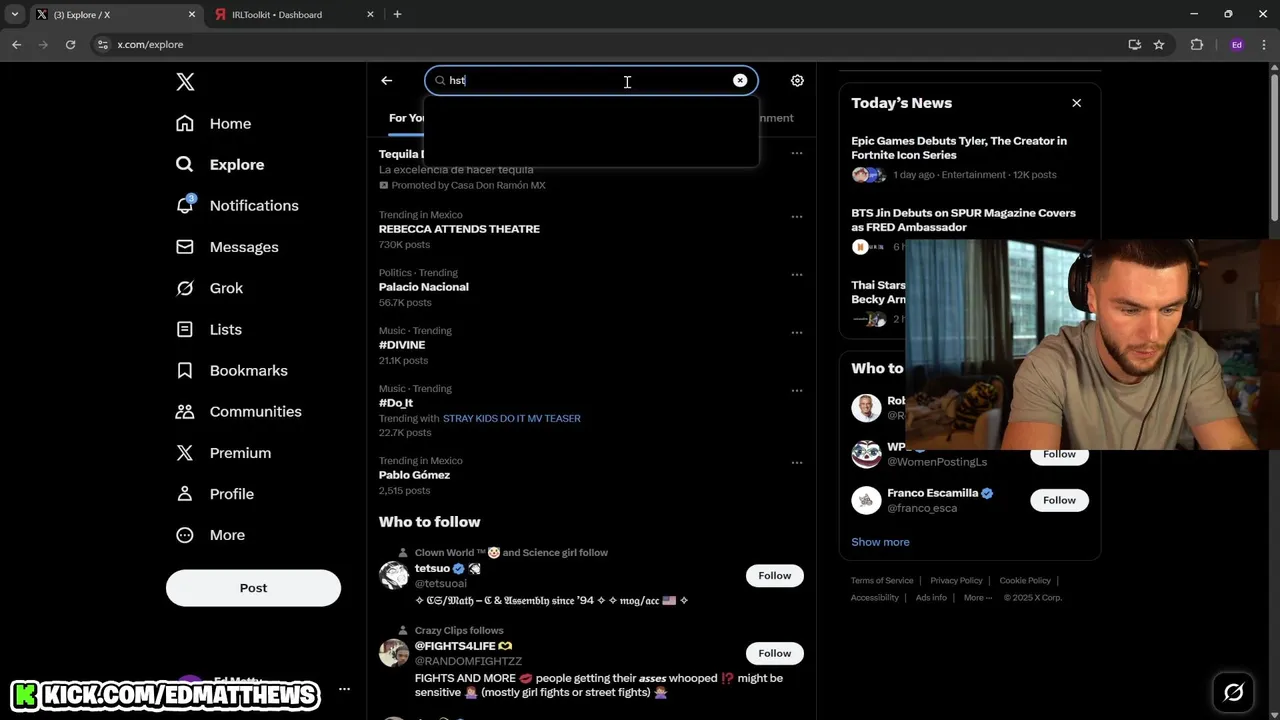The image size is (1280, 720).
Task: Open account menu dots near Ed Matty
Action: point(344,689)
